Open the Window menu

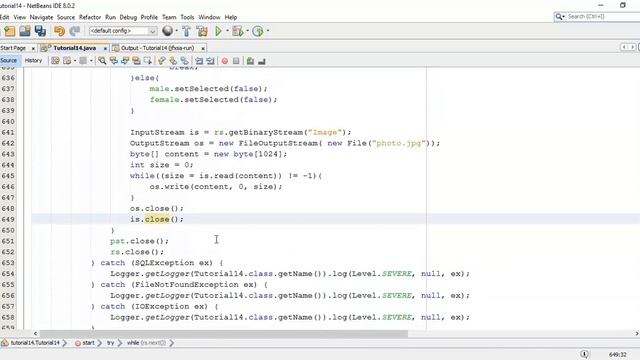coord(209,17)
